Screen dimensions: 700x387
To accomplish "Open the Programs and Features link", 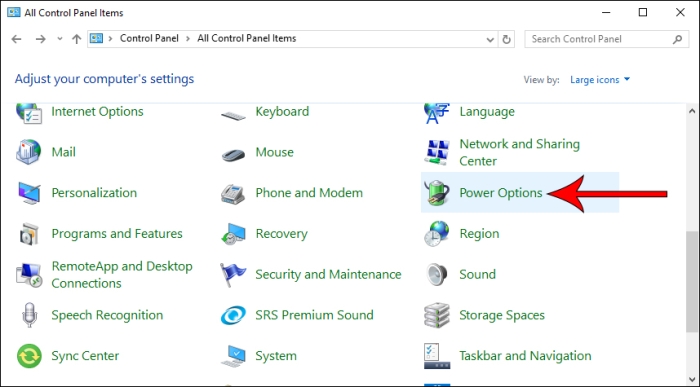I will coord(117,233).
